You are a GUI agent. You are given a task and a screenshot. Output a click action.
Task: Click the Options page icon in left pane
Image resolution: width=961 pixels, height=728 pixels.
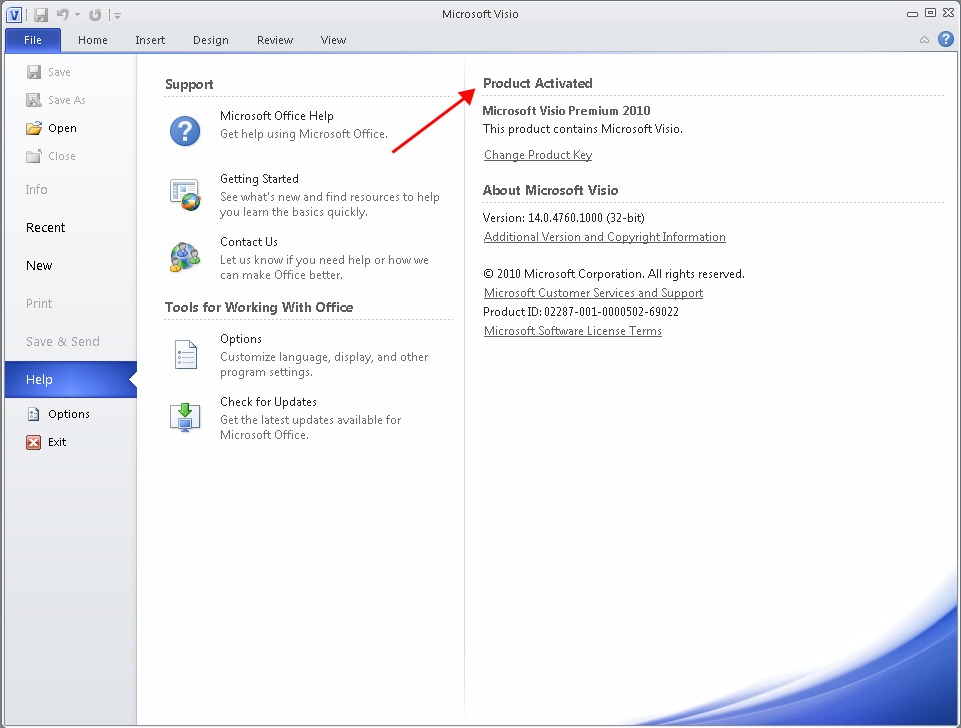[x=34, y=414]
